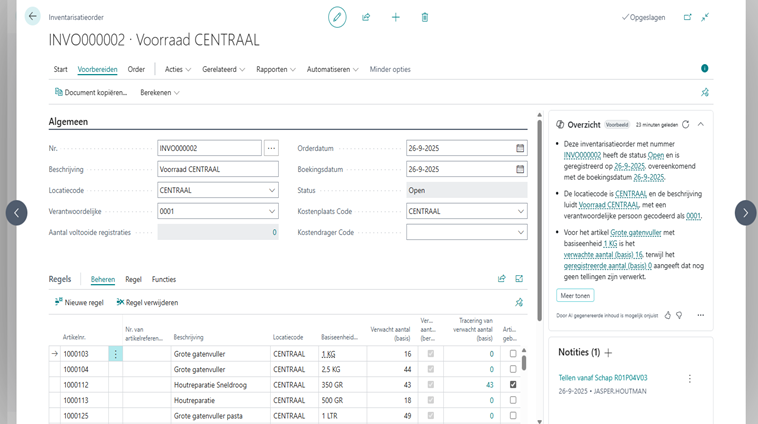This screenshot has width=758, height=424.
Task: Click the share icon in header
Action: point(366,17)
